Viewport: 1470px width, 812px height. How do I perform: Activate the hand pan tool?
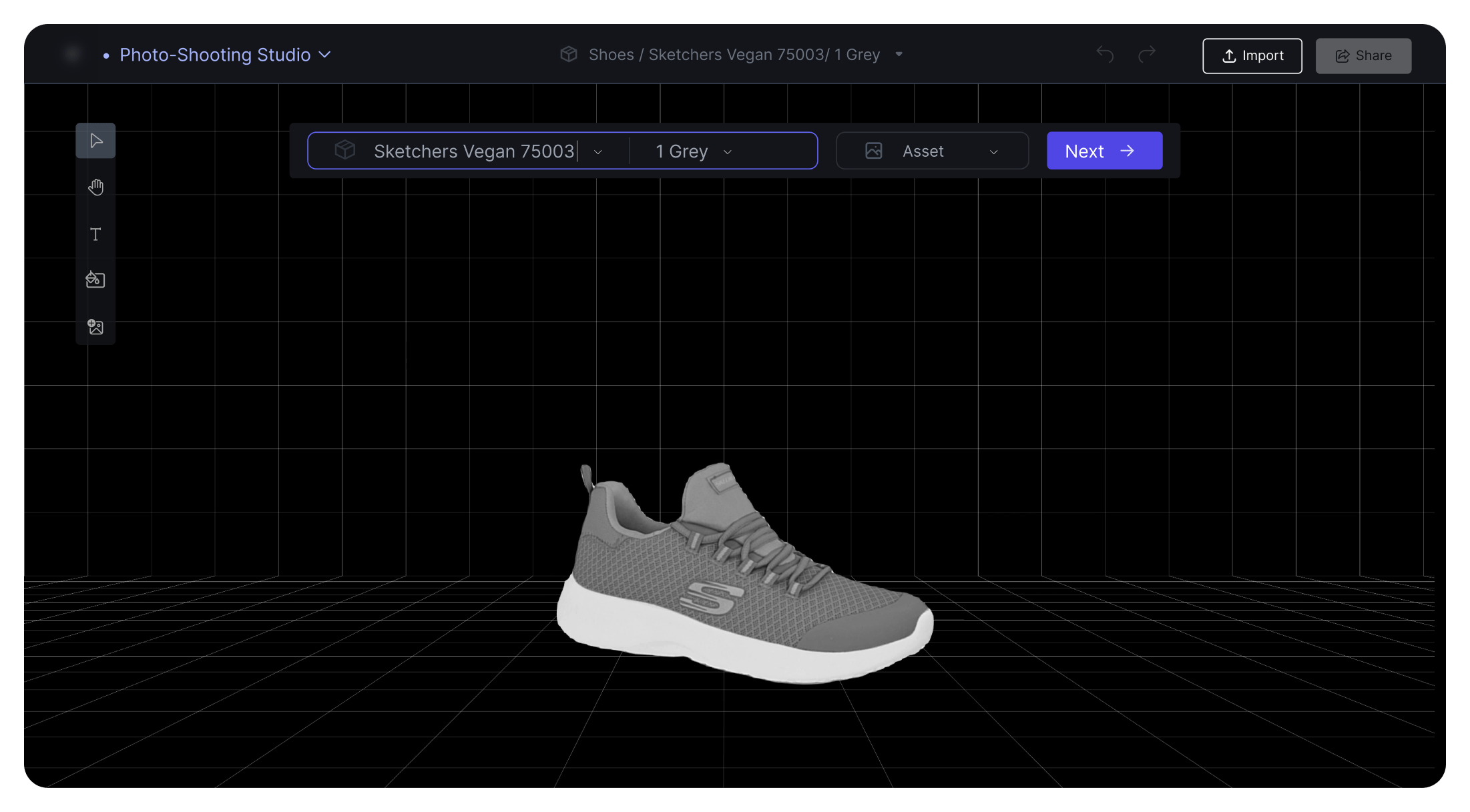[x=95, y=187]
